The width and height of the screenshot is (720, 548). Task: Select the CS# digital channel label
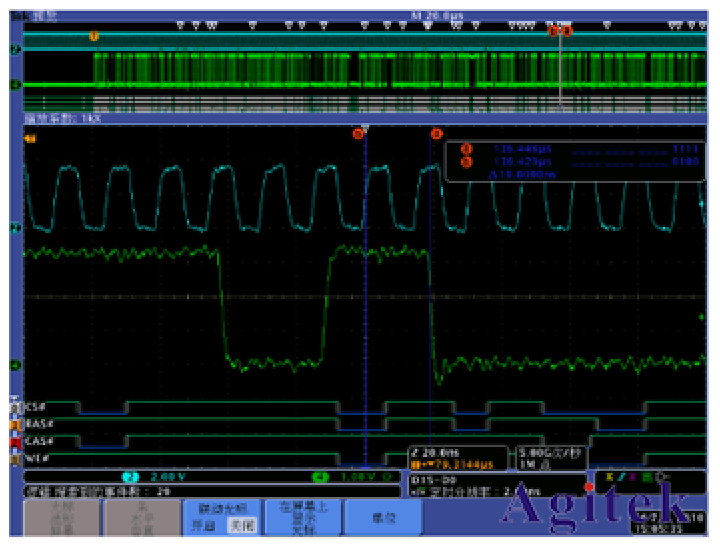38,408
